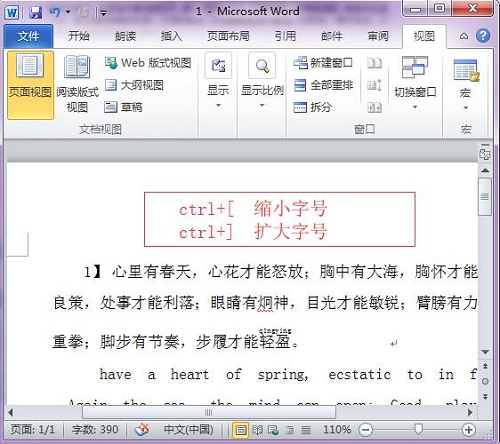Viewport: 500px width, 444px height.
Task: Switch to the 页面布局 tab
Action: point(228,36)
